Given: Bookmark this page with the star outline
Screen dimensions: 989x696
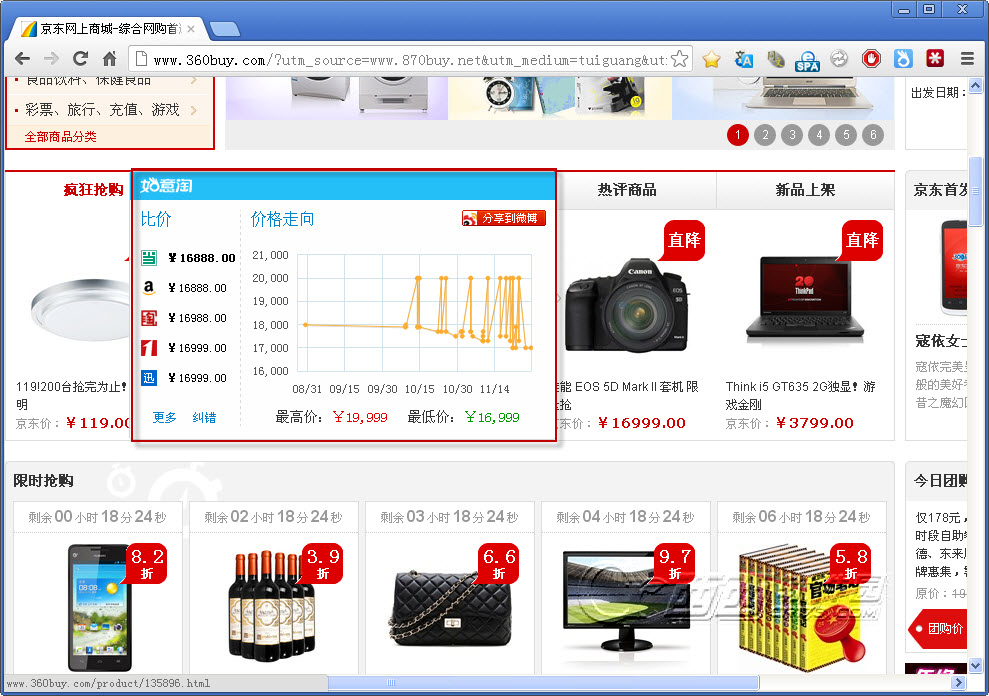Looking at the screenshot, I should pyautogui.click(x=679, y=59).
